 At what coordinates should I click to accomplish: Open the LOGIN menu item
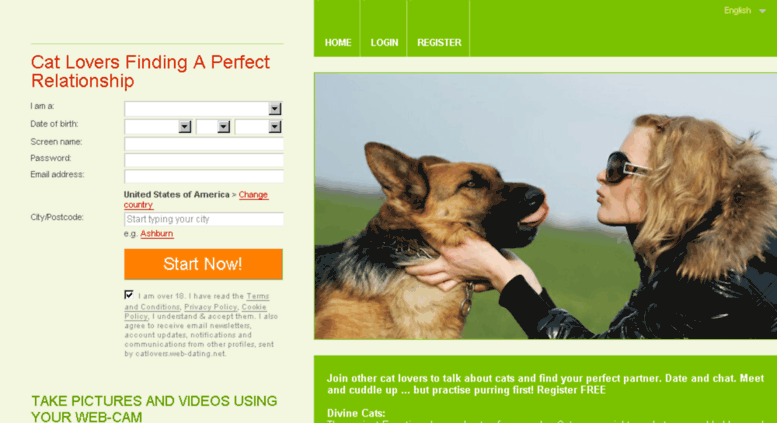pyautogui.click(x=385, y=43)
